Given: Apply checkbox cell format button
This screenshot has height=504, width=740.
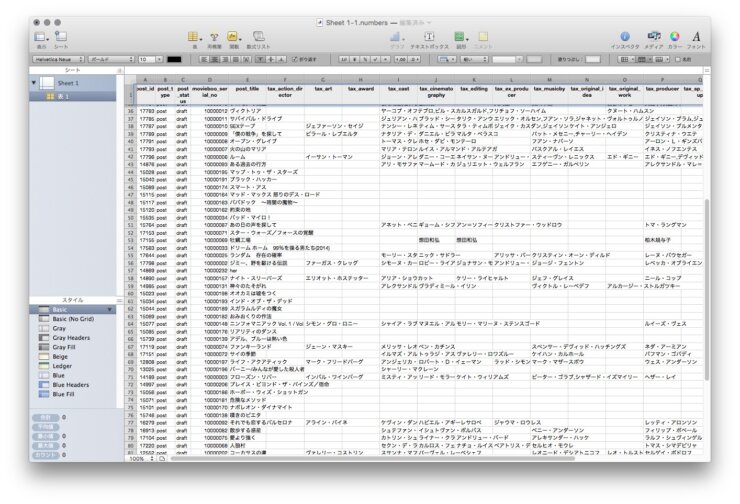Looking at the screenshot, I should tap(375, 59).
